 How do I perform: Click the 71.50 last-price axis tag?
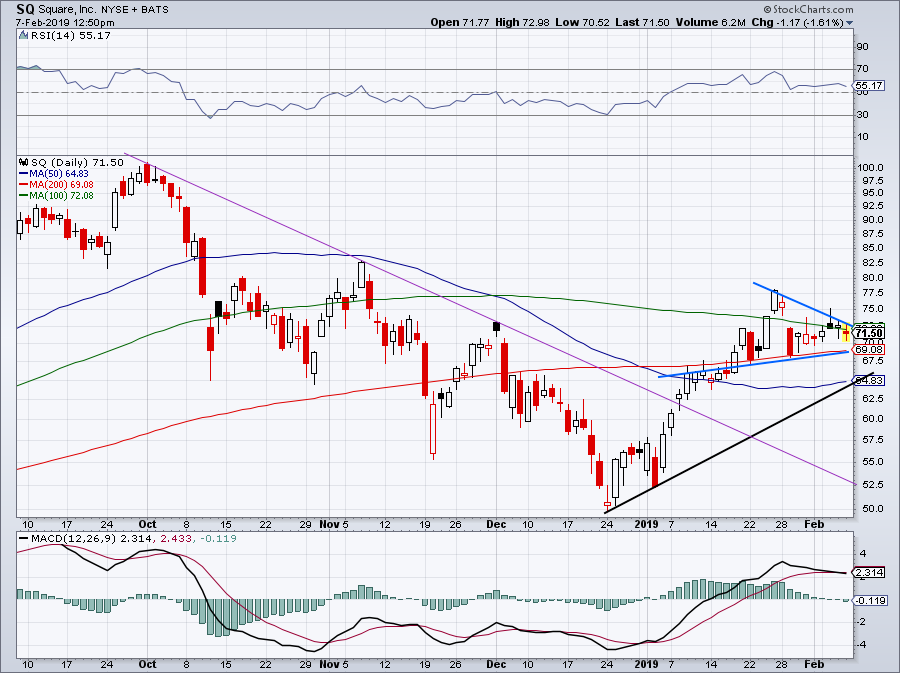pos(869,333)
